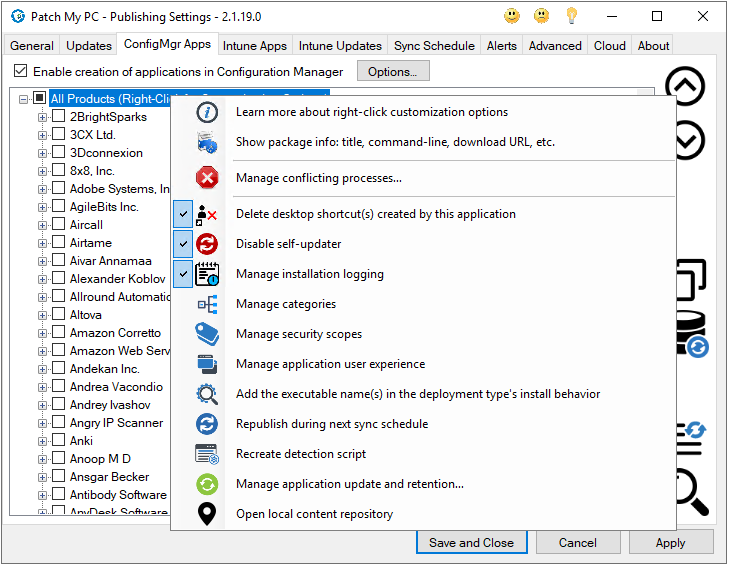Click the light bulb idea icon

[571, 16]
